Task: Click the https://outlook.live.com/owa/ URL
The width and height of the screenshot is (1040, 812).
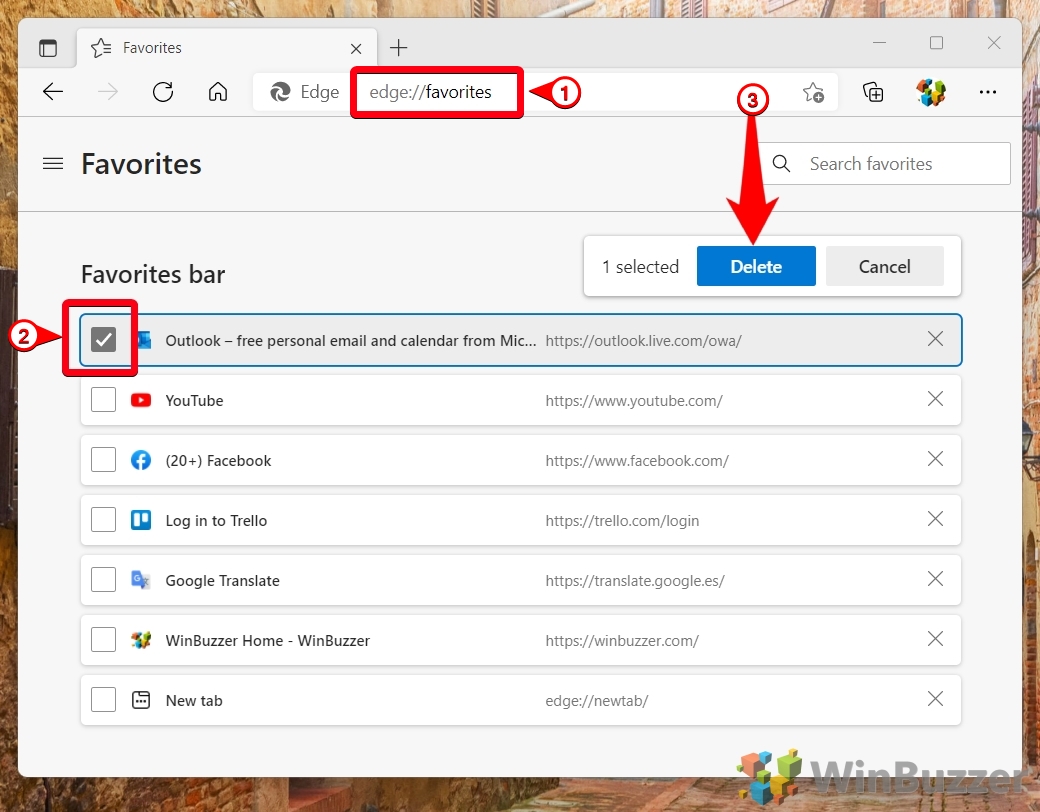Action: [643, 340]
